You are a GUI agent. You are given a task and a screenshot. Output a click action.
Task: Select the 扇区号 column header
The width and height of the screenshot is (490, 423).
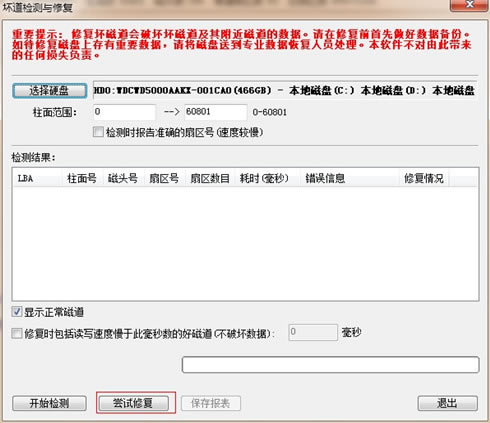(x=164, y=178)
